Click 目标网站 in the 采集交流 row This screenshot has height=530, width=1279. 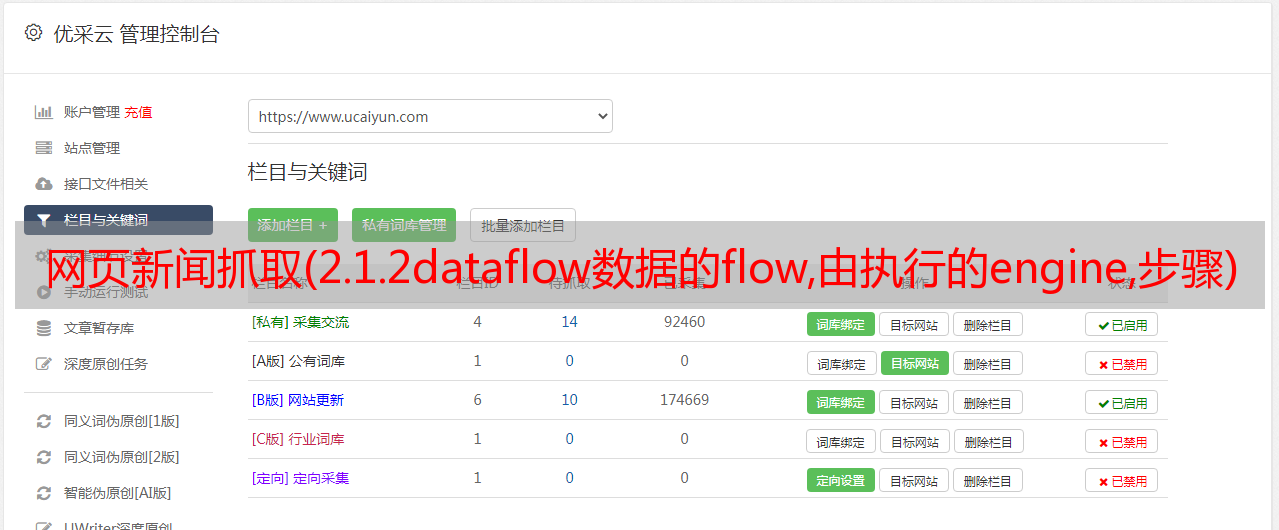pos(914,324)
